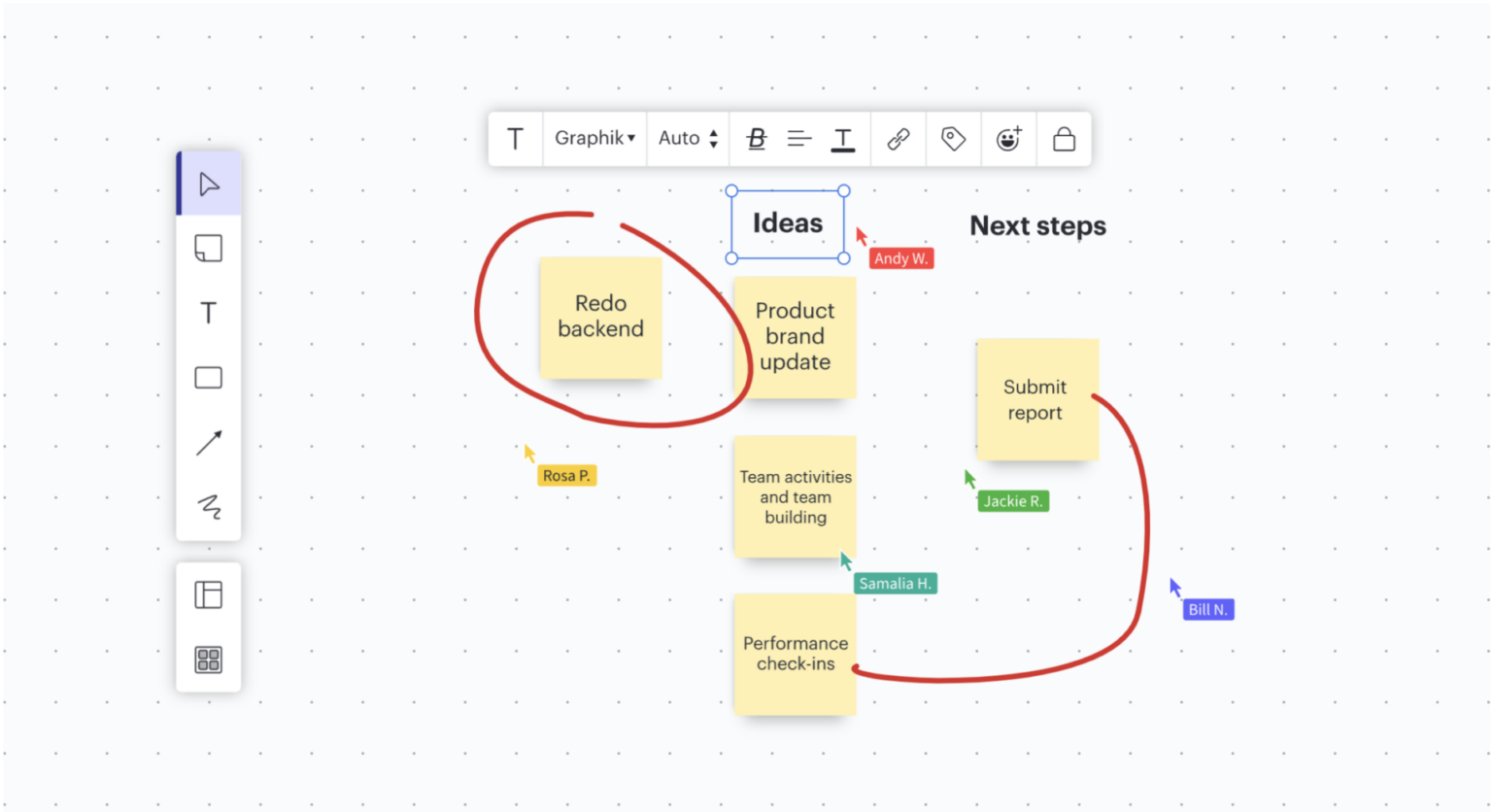Open the text alignment options
Screen dimensions: 1492x812
click(798, 138)
